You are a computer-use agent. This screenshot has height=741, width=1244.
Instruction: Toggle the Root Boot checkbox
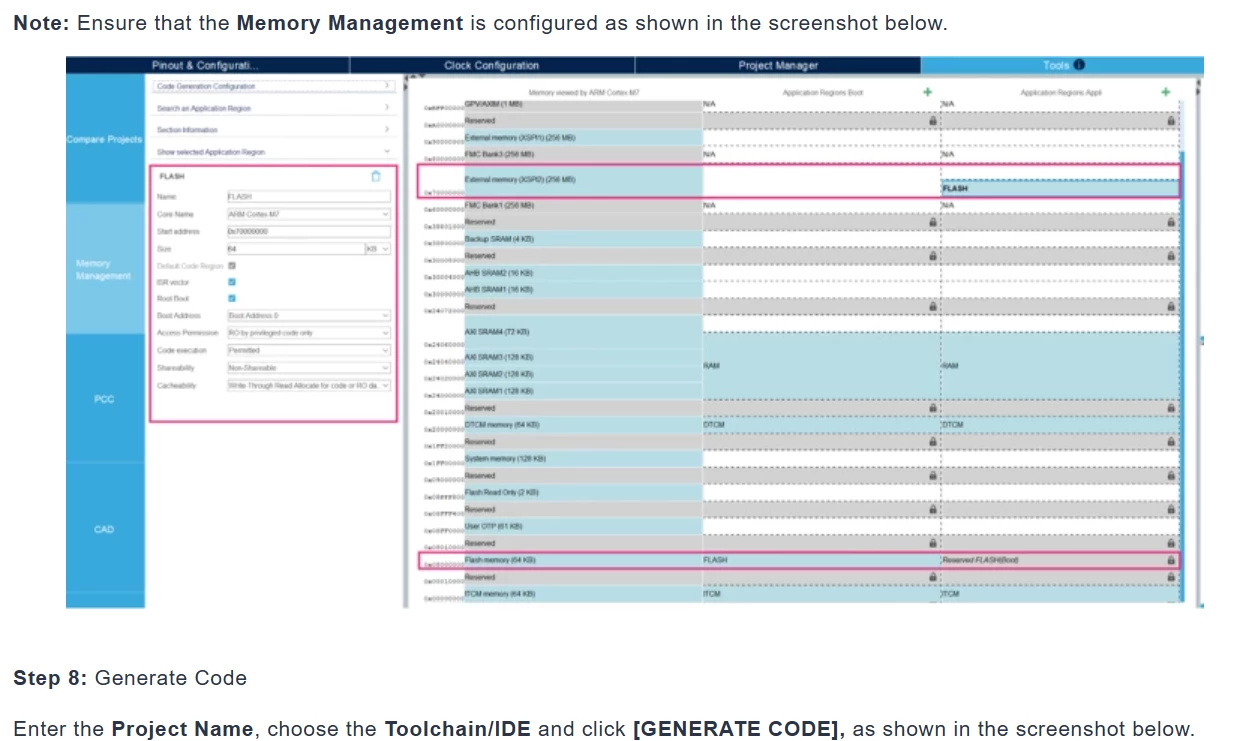232,298
